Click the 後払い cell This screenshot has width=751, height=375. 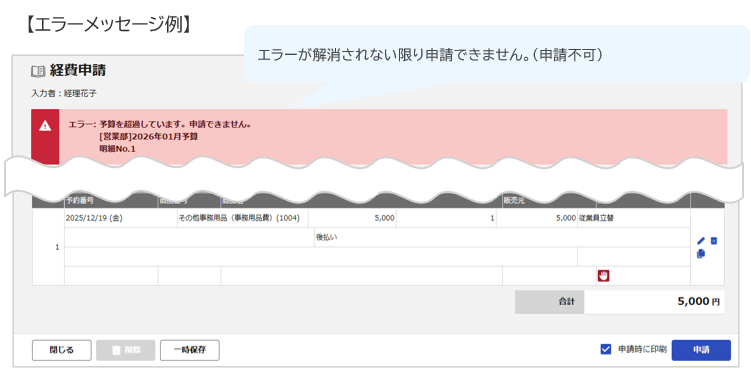(502, 238)
